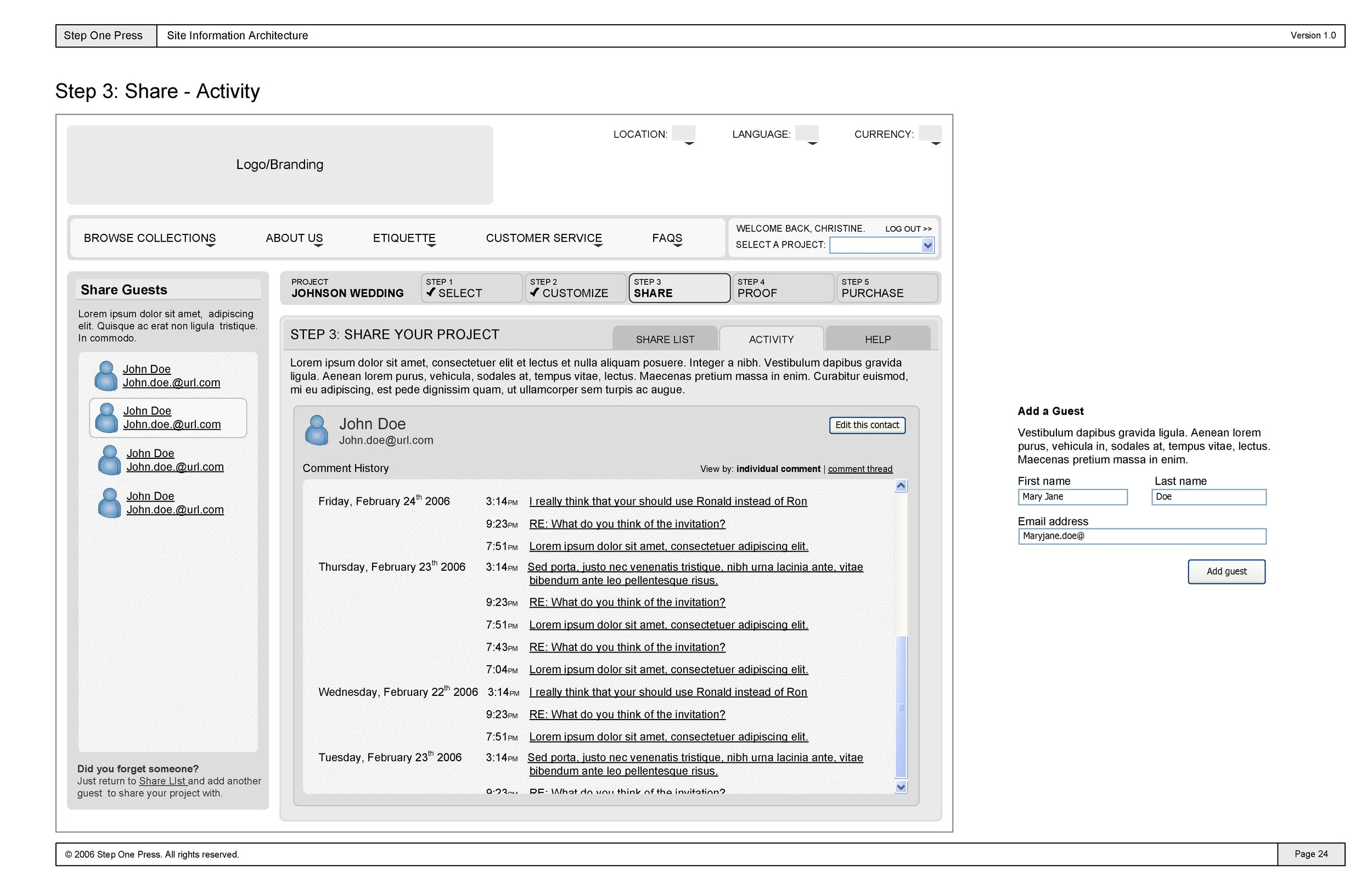This screenshot has width=1372, height=888.
Task: Click the Comment History scrollbar thumb
Action: [x=901, y=706]
